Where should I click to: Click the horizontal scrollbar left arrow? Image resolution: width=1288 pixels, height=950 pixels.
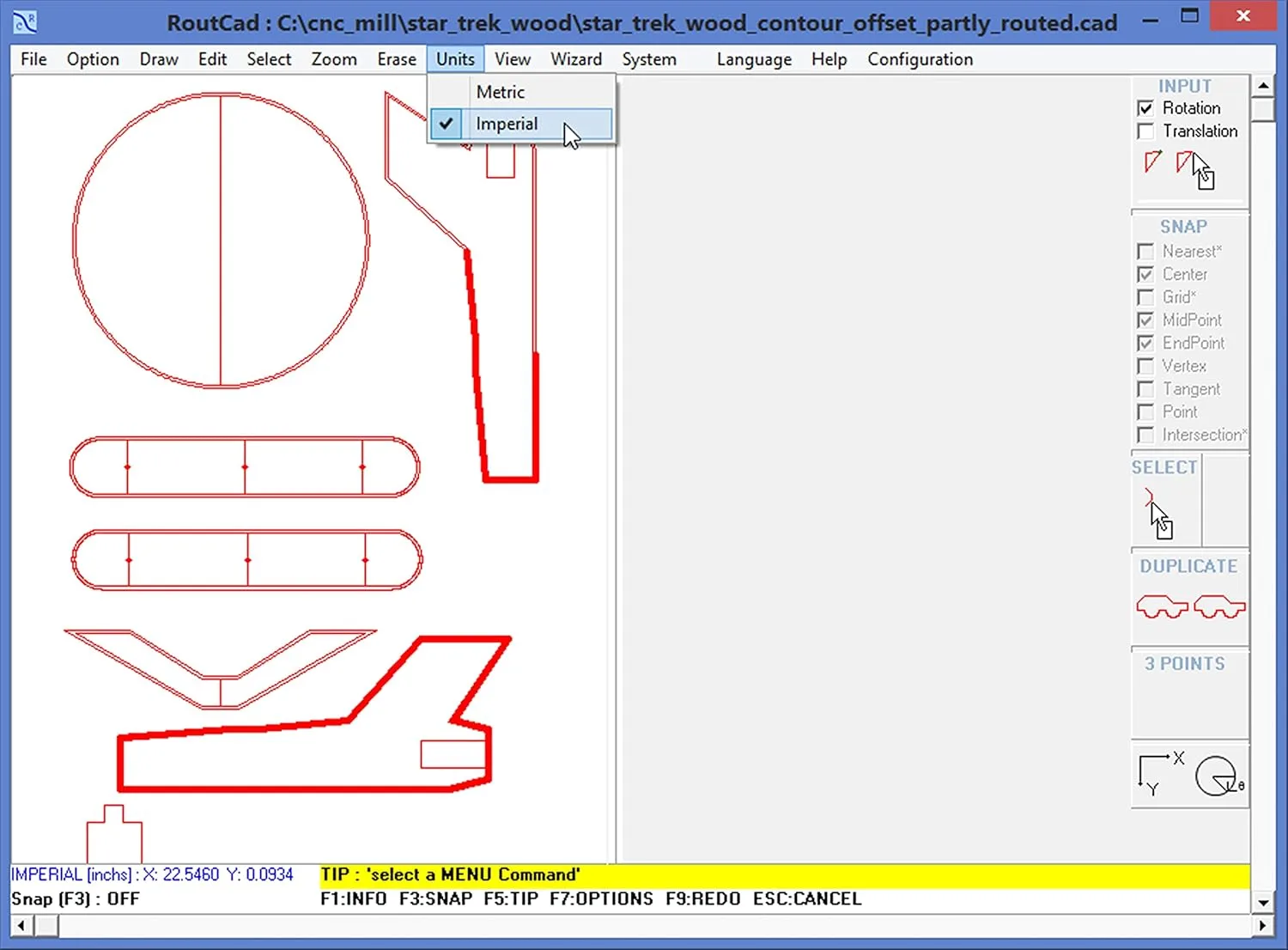(x=20, y=925)
